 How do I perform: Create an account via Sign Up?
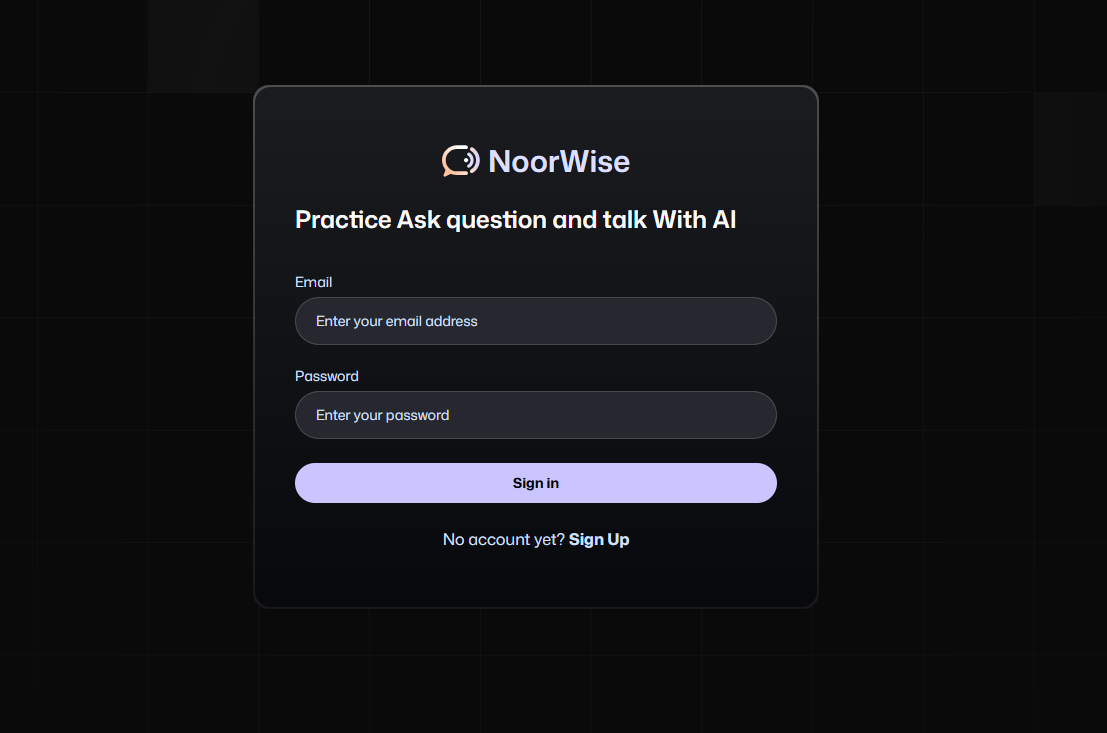(x=599, y=540)
